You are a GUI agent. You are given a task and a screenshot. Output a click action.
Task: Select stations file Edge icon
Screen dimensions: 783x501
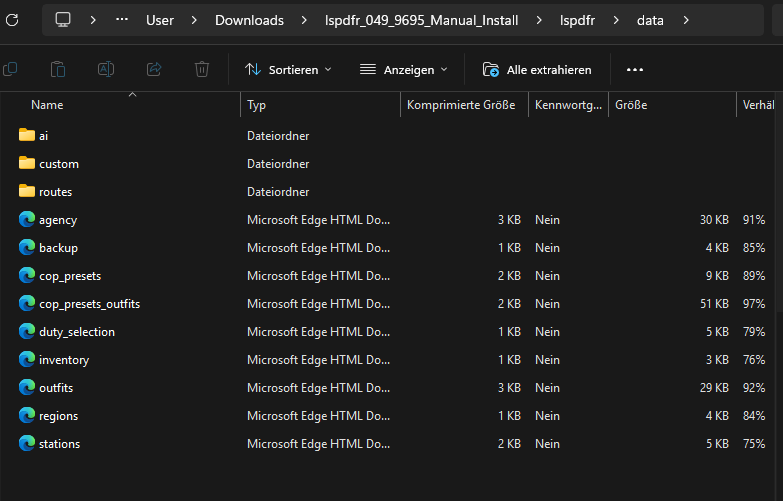pos(27,443)
